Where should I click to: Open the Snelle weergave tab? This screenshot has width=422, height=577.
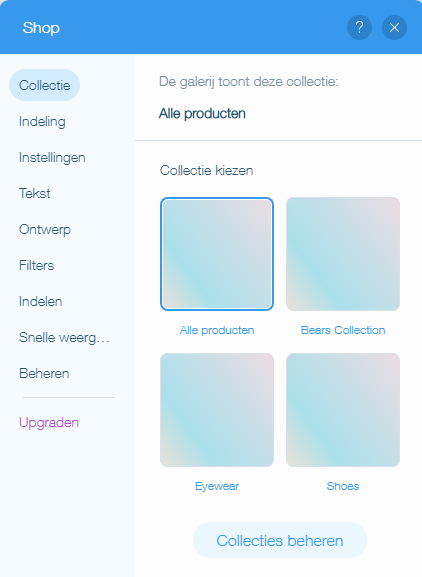coord(64,337)
